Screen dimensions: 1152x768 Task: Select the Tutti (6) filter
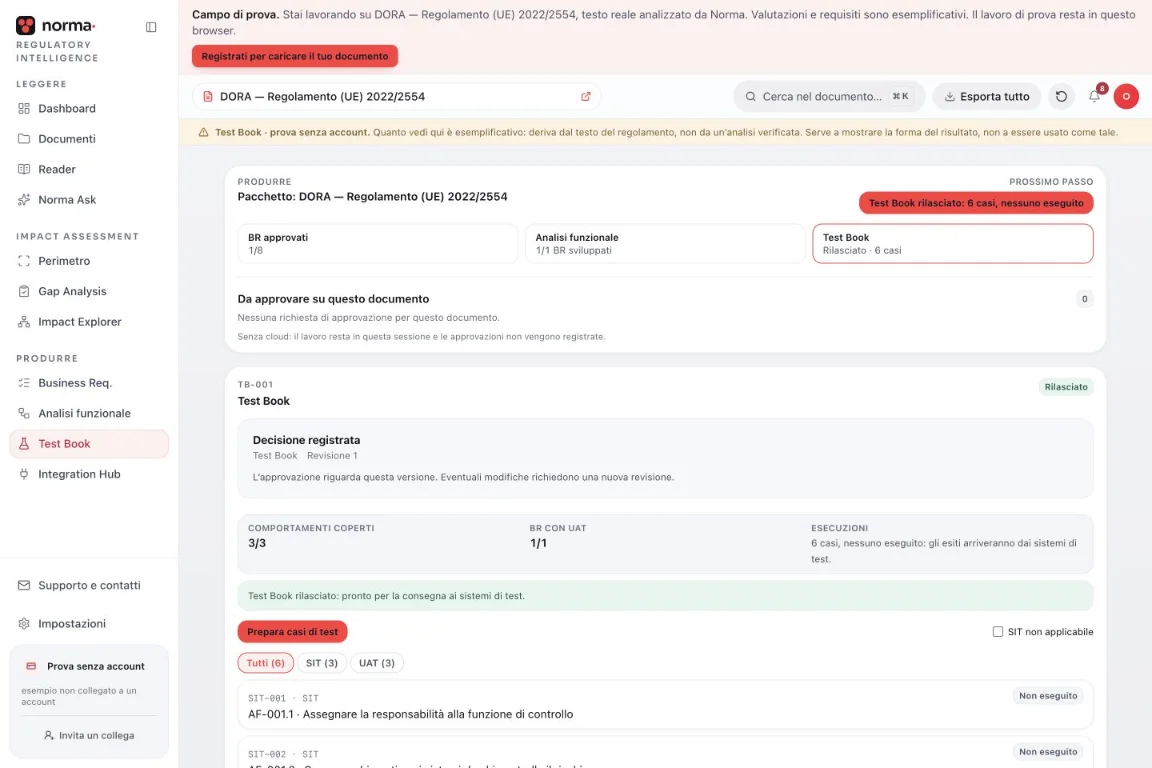tap(265, 663)
